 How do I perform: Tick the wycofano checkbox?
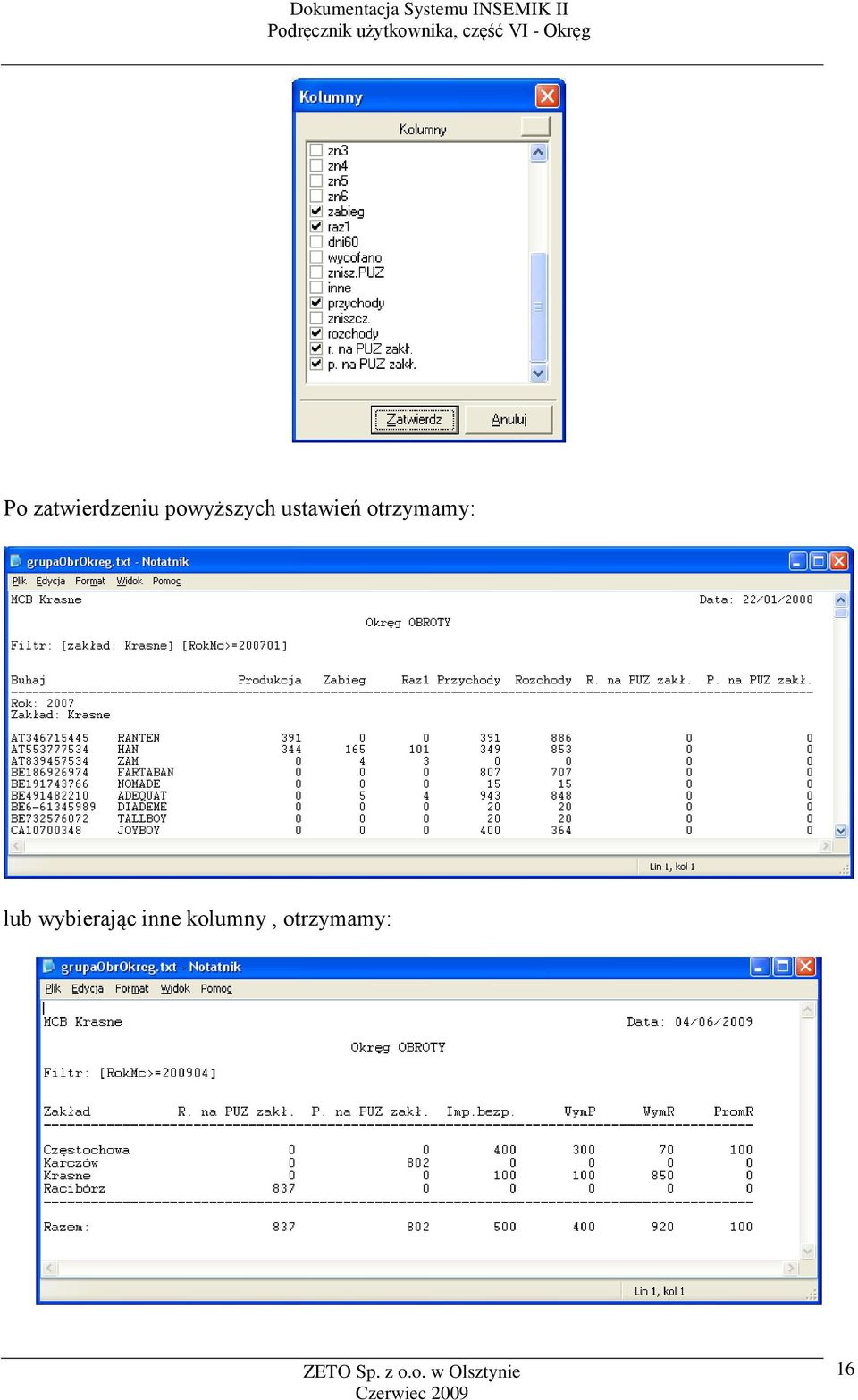click(x=316, y=257)
